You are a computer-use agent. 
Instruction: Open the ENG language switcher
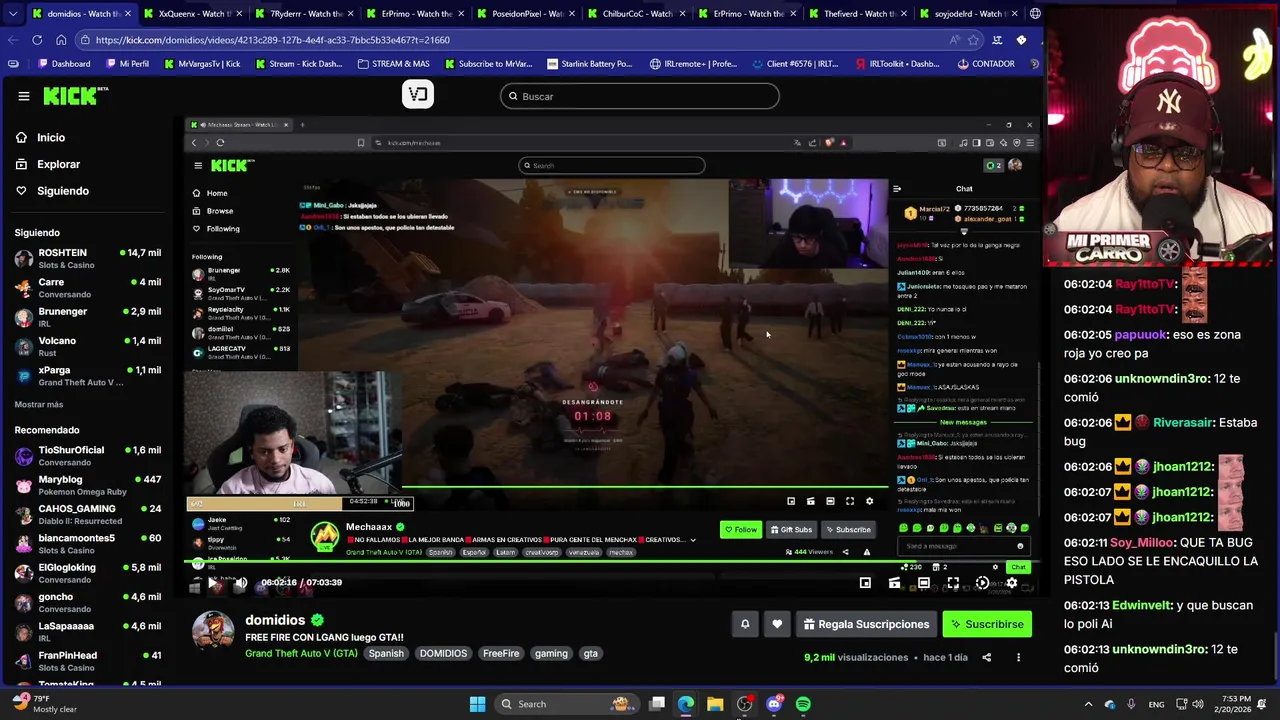(x=1156, y=704)
